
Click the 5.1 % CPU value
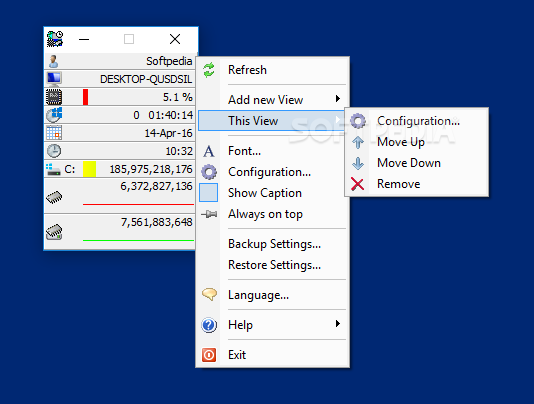point(178,97)
